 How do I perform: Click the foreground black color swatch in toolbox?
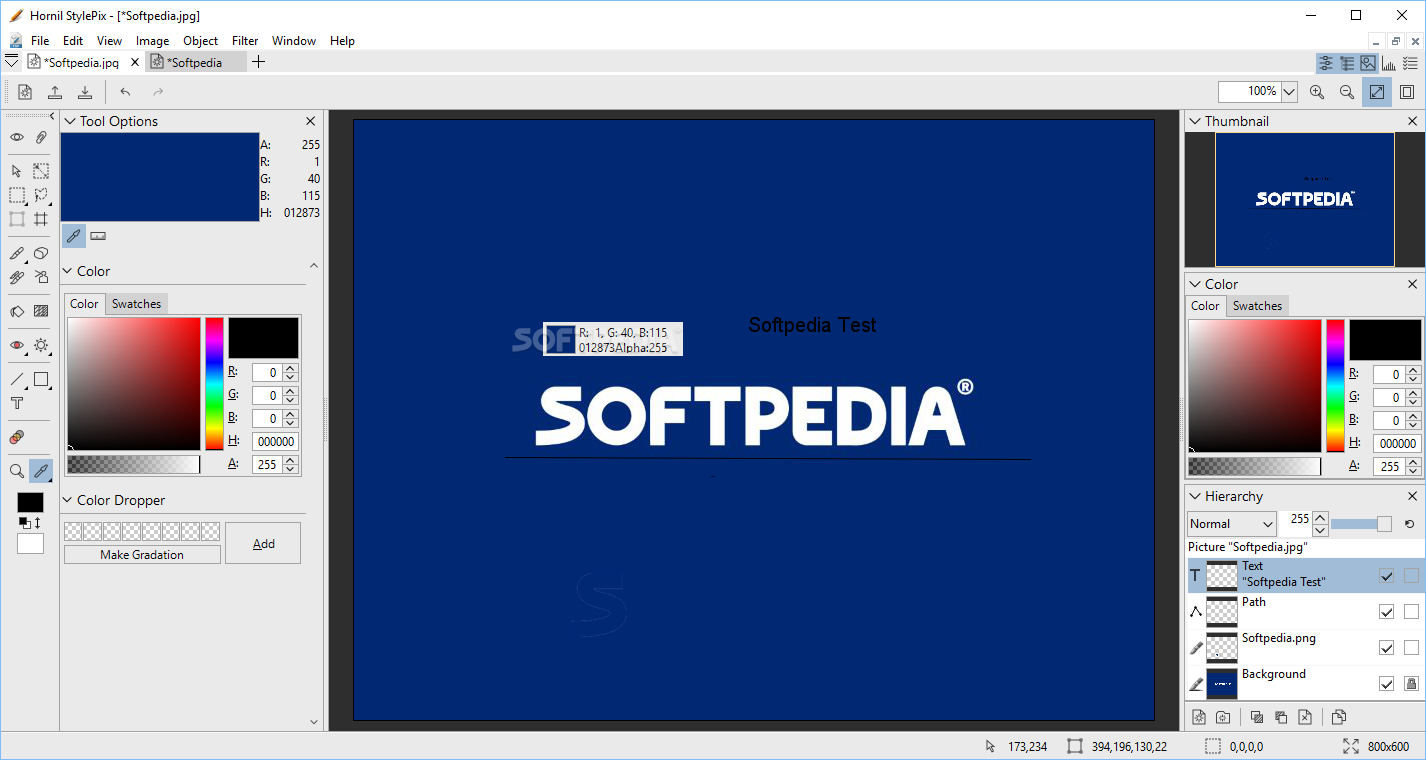point(30,502)
